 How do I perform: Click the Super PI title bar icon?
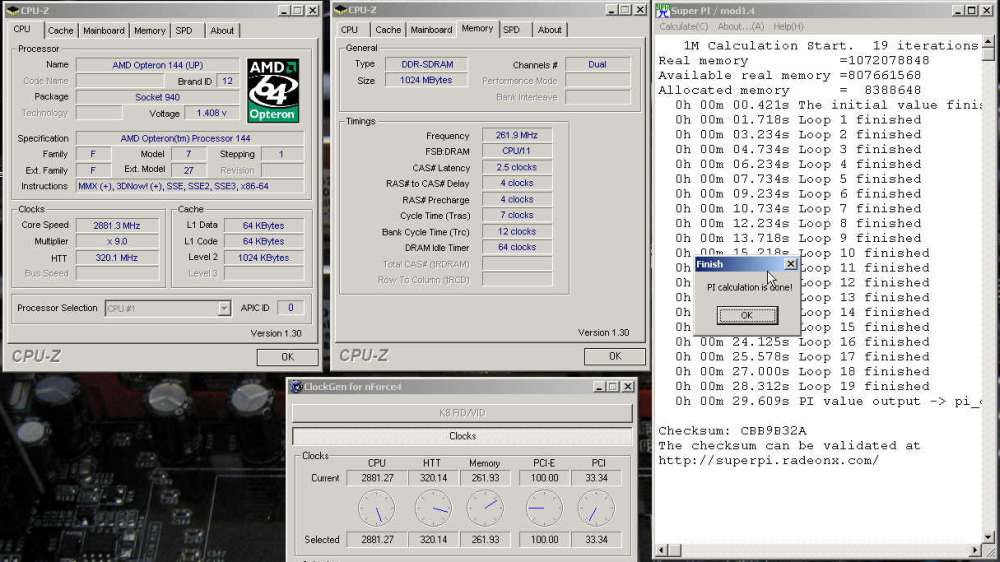coord(663,10)
